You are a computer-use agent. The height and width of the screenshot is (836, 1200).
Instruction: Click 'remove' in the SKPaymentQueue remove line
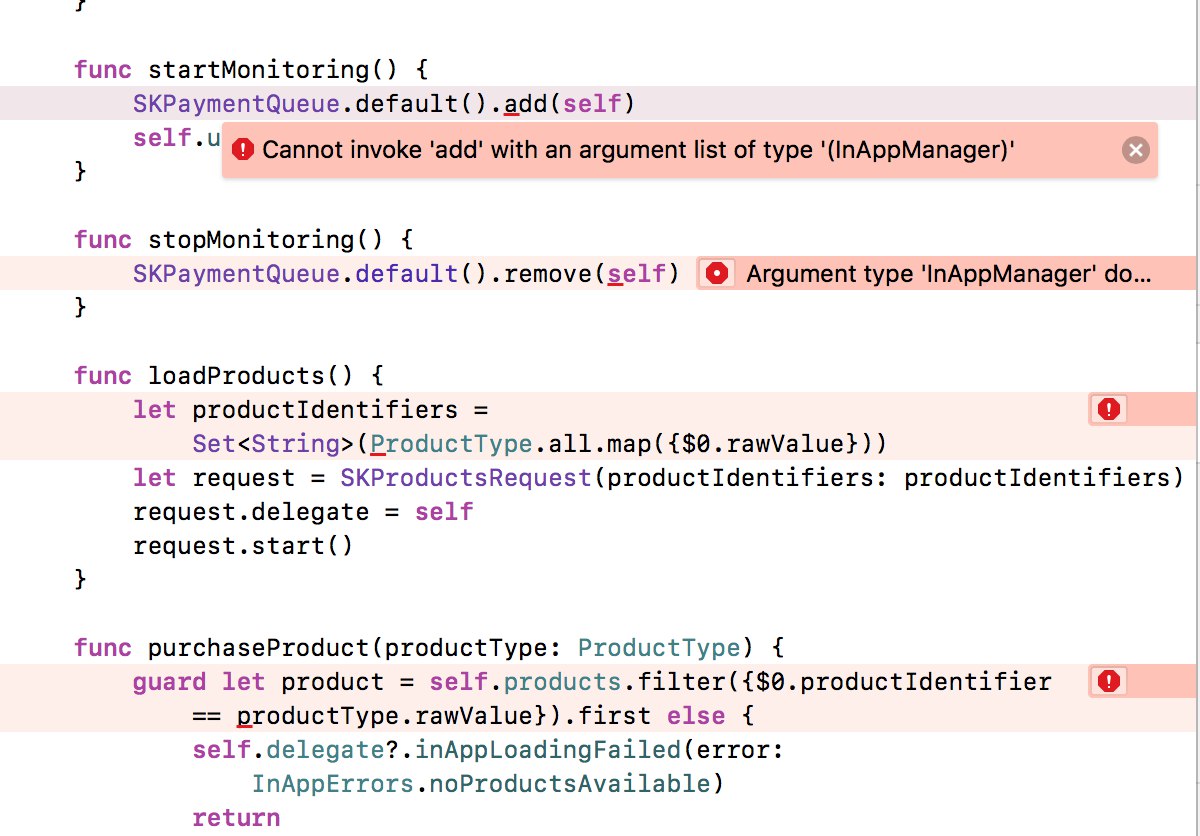coord(549,274)
